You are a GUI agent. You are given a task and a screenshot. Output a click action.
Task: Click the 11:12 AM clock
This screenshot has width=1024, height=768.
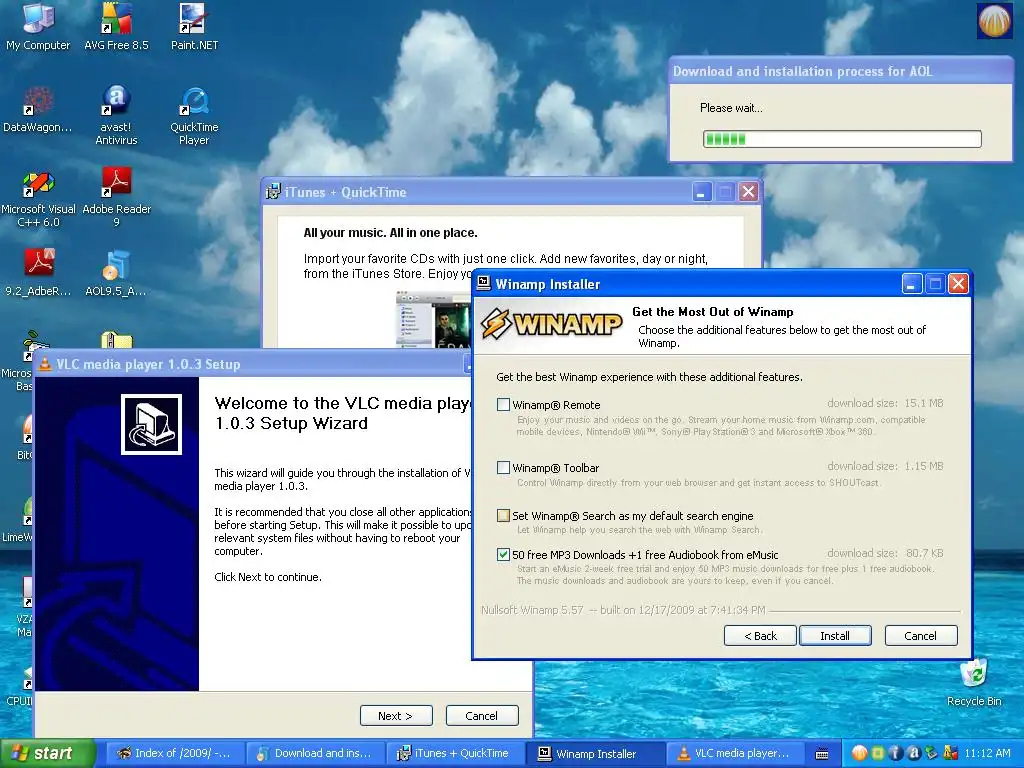[987, 753]
